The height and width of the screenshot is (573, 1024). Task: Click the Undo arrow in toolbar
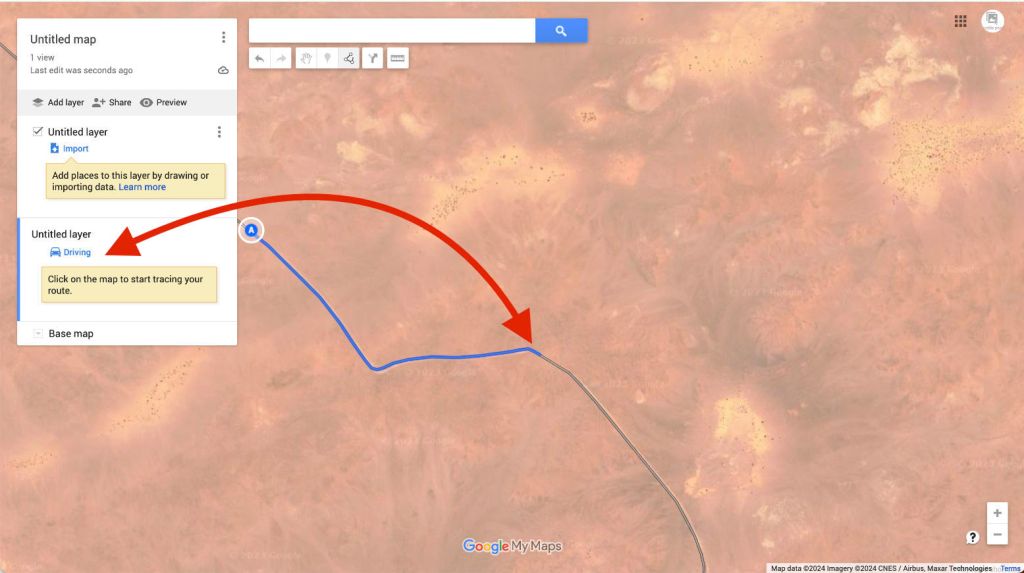tap(259, 59)
